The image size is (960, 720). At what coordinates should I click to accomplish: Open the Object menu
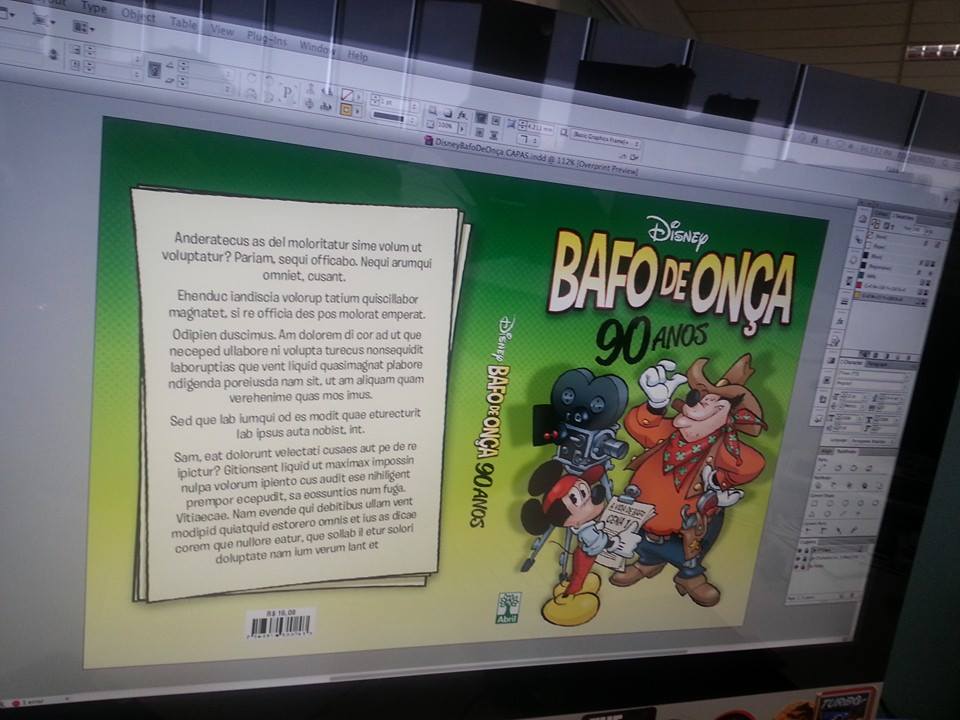point(138,15)
